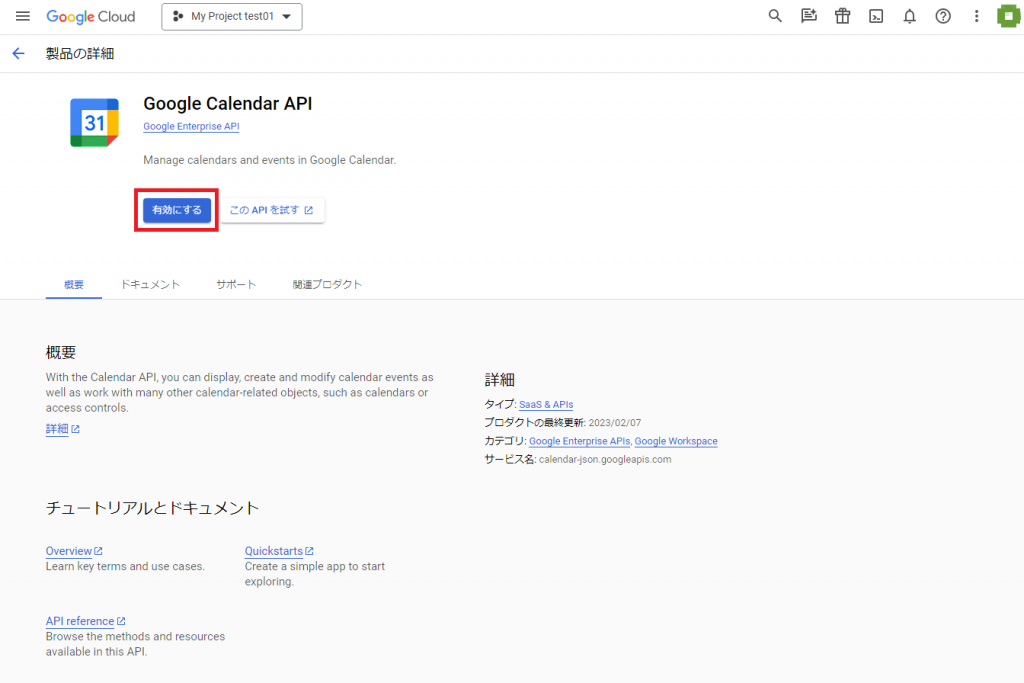Click the Google Calendar API logo
Viewport: 1024px width, 683px height.
click(95, 123)
